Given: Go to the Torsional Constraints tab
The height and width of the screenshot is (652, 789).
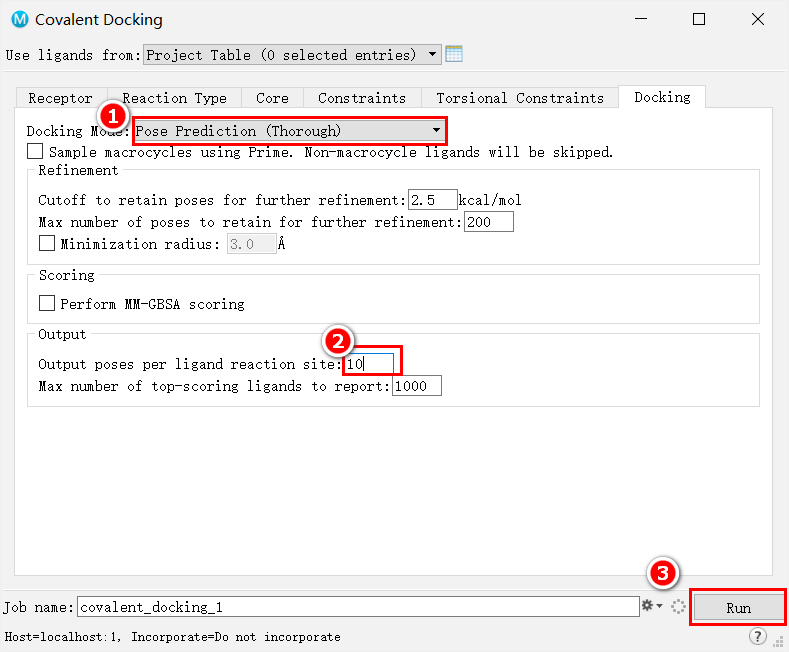Looking at the screenshot, I should click(520, 98).
